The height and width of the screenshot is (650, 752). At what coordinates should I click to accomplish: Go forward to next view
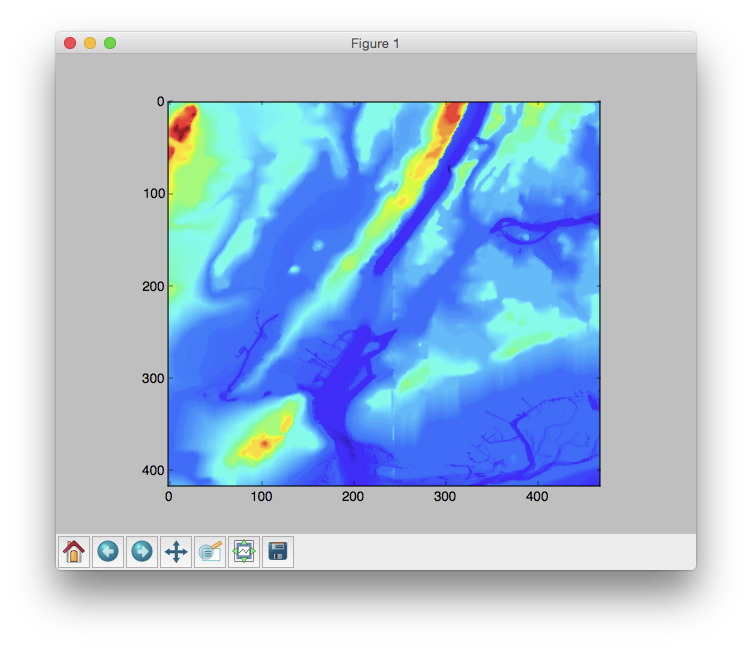[x=142, y=552]
